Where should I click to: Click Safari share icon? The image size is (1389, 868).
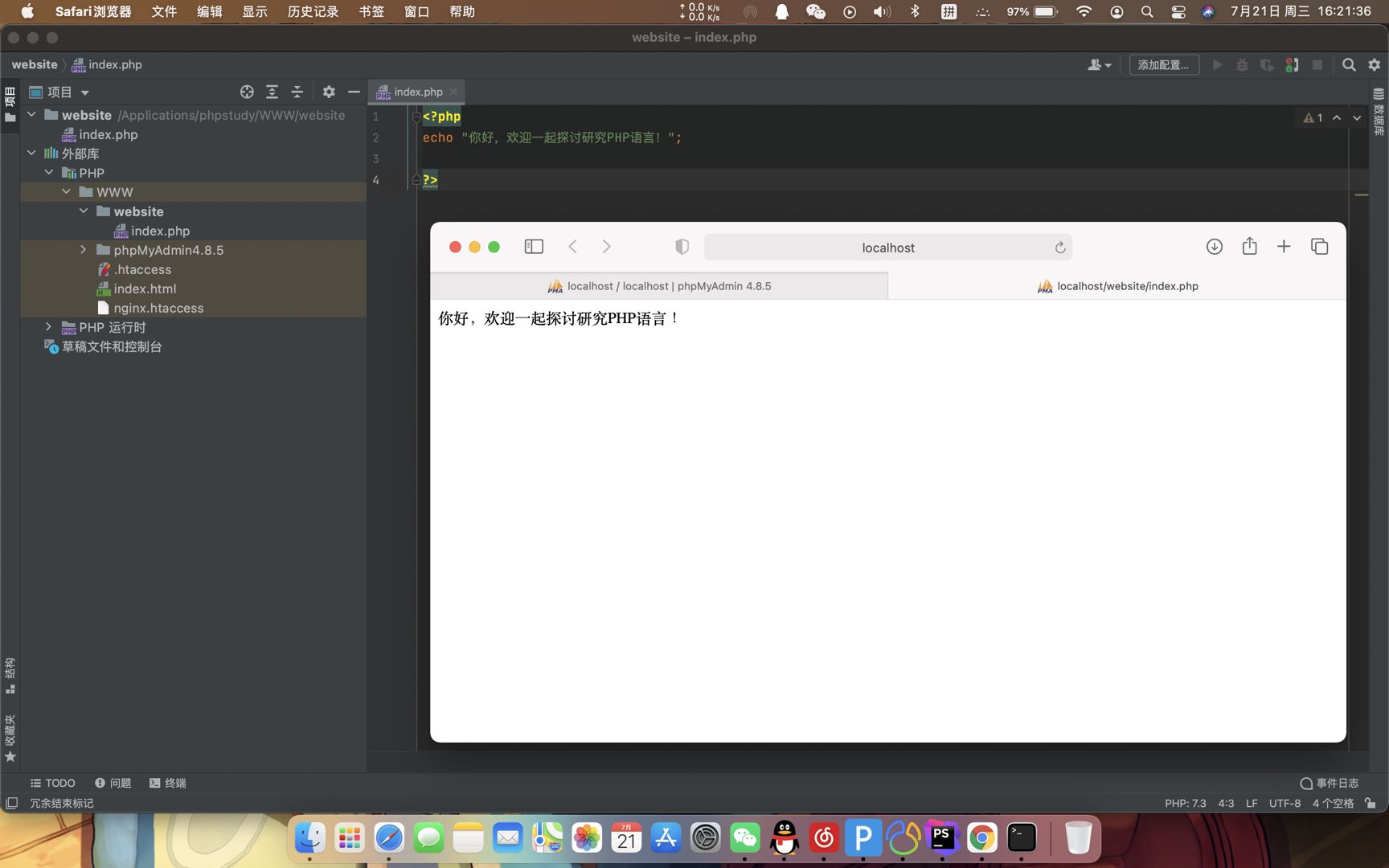point(1249,246)
